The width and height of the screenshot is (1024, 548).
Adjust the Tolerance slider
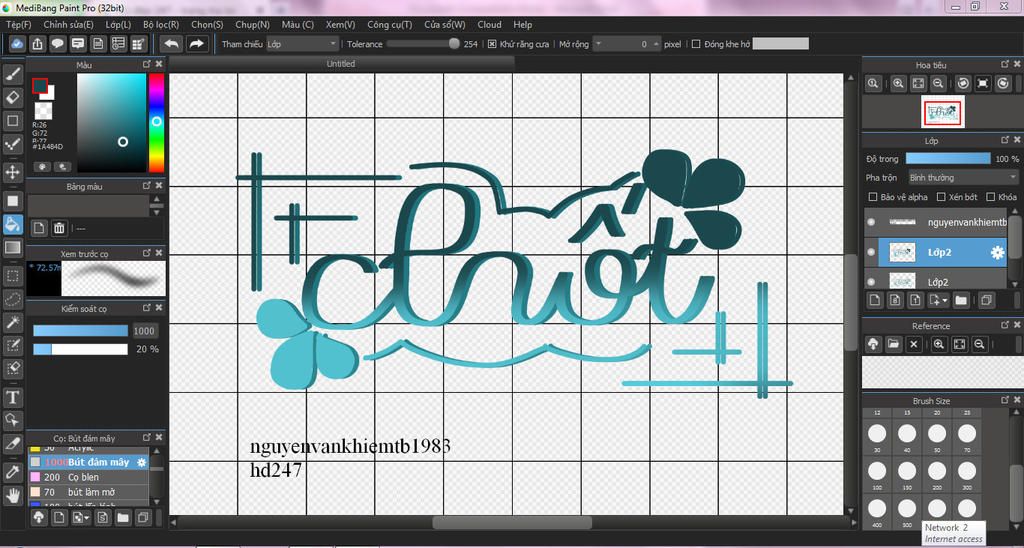click(423, 44)
